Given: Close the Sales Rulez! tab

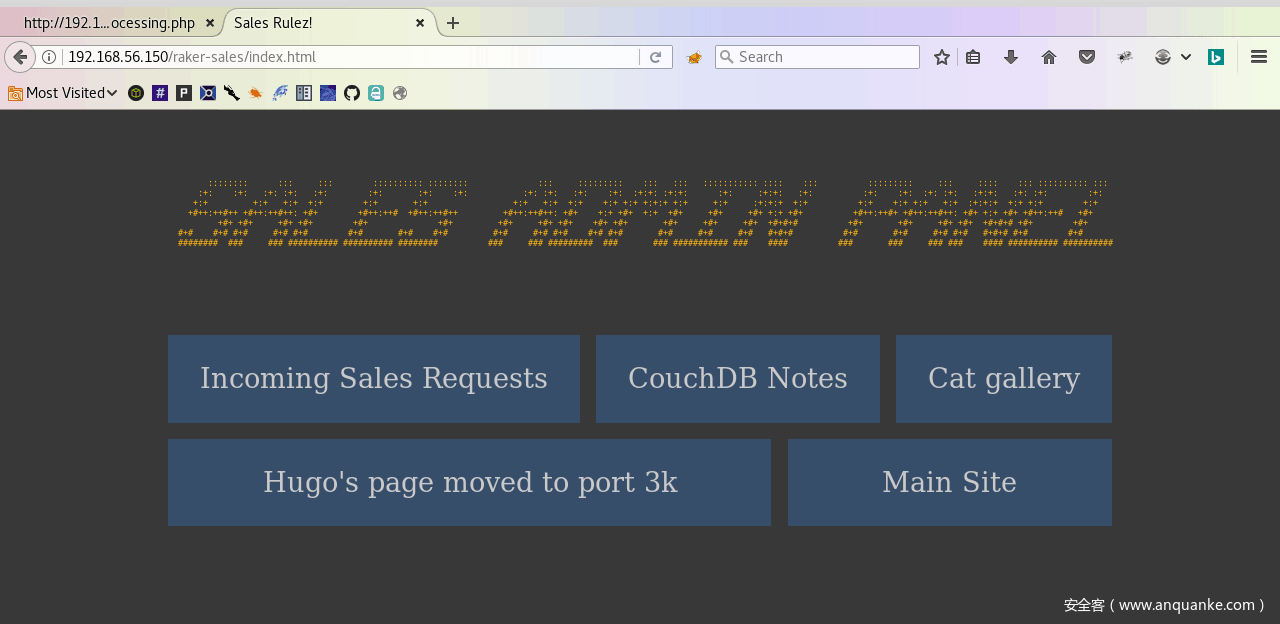Looking at the screenshot, I should pos(420,22).
